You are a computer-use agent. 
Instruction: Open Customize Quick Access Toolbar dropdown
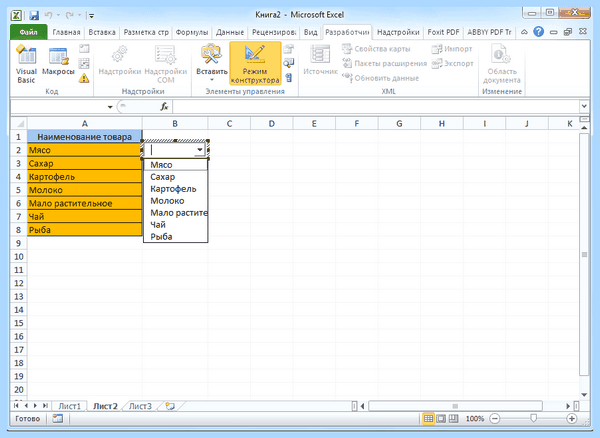coord(91,16)
